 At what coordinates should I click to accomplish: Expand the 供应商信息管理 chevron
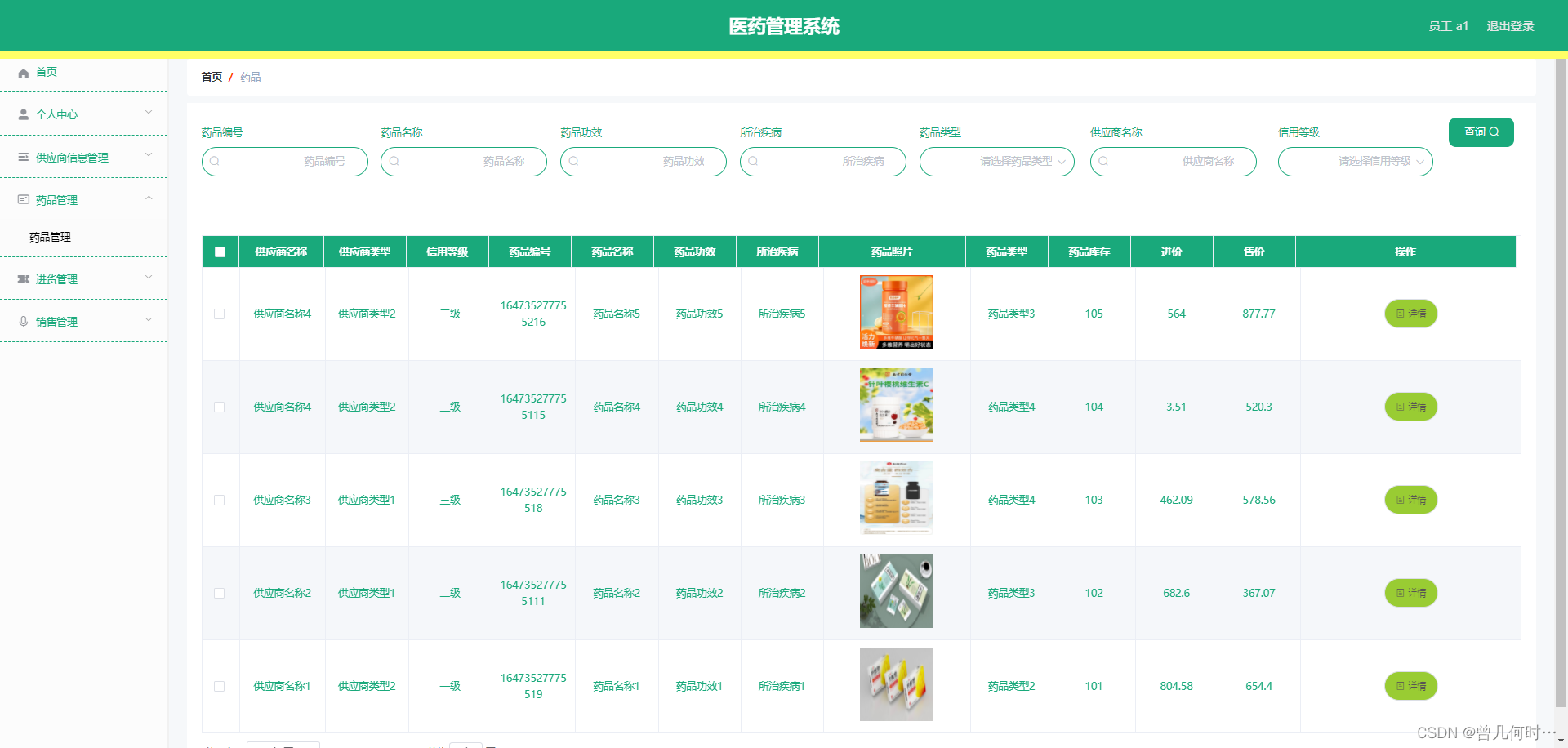click(x=149, y=155)
